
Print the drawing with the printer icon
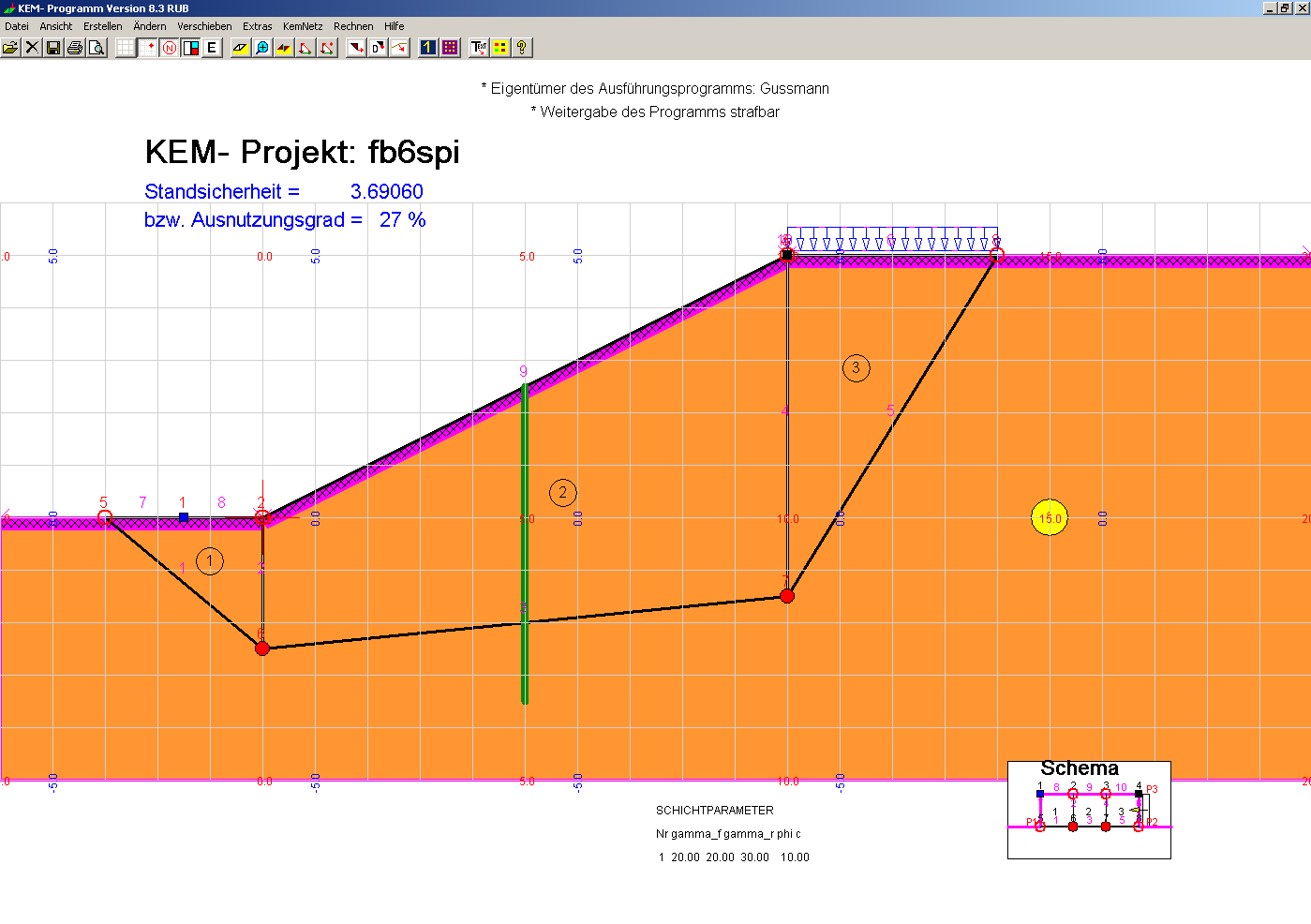[75, 47]
